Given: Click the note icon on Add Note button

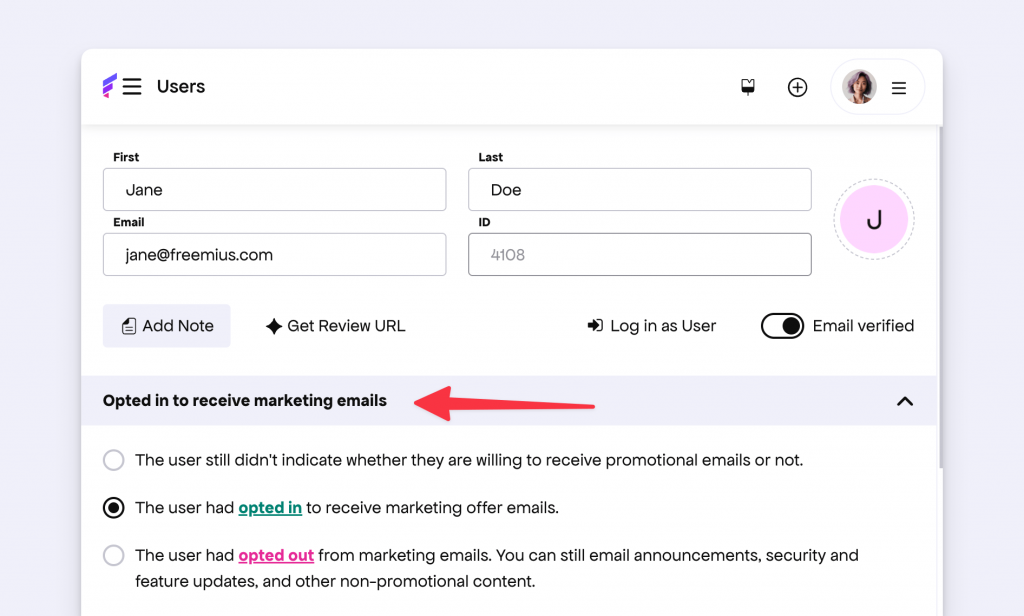Looking at the screenshot, I should tap(129, 325).
